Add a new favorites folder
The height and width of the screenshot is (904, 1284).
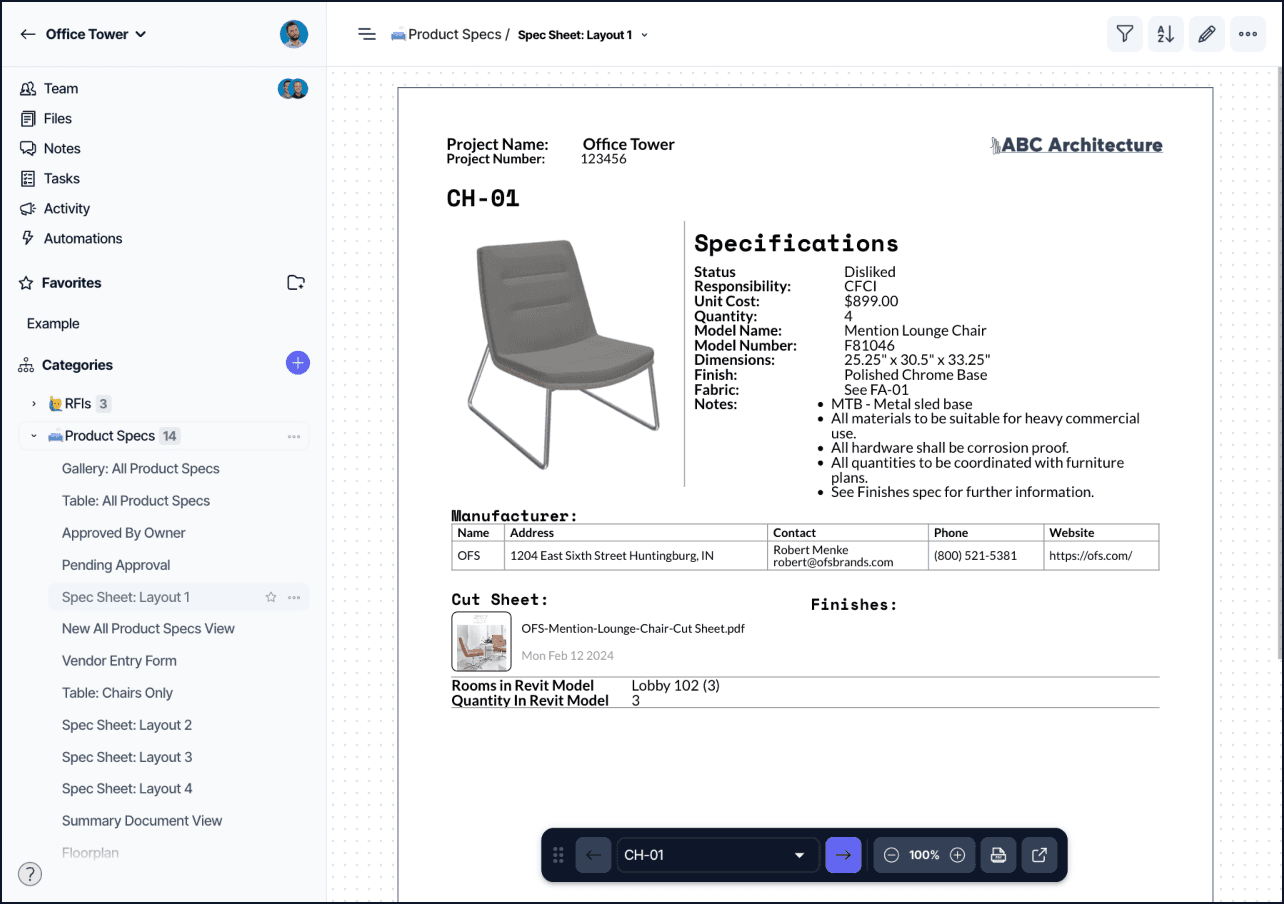coord(296,283)
